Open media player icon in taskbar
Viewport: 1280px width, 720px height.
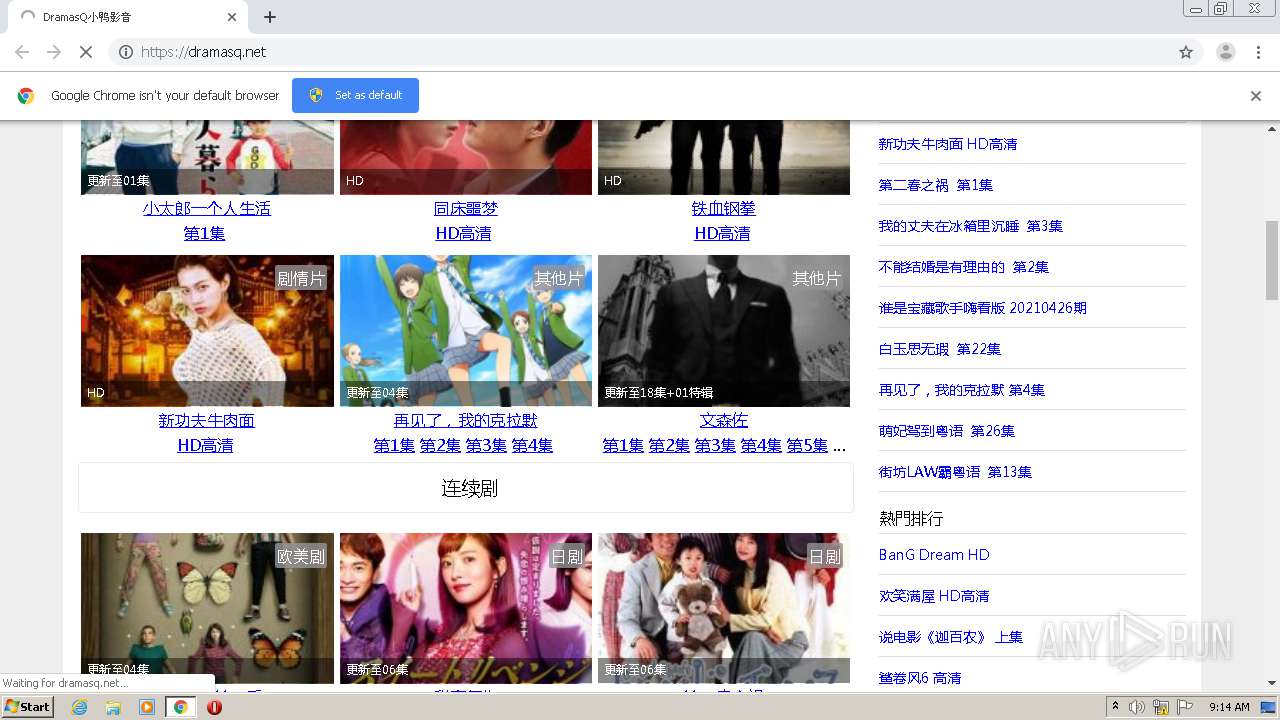(x=147, y=707)
